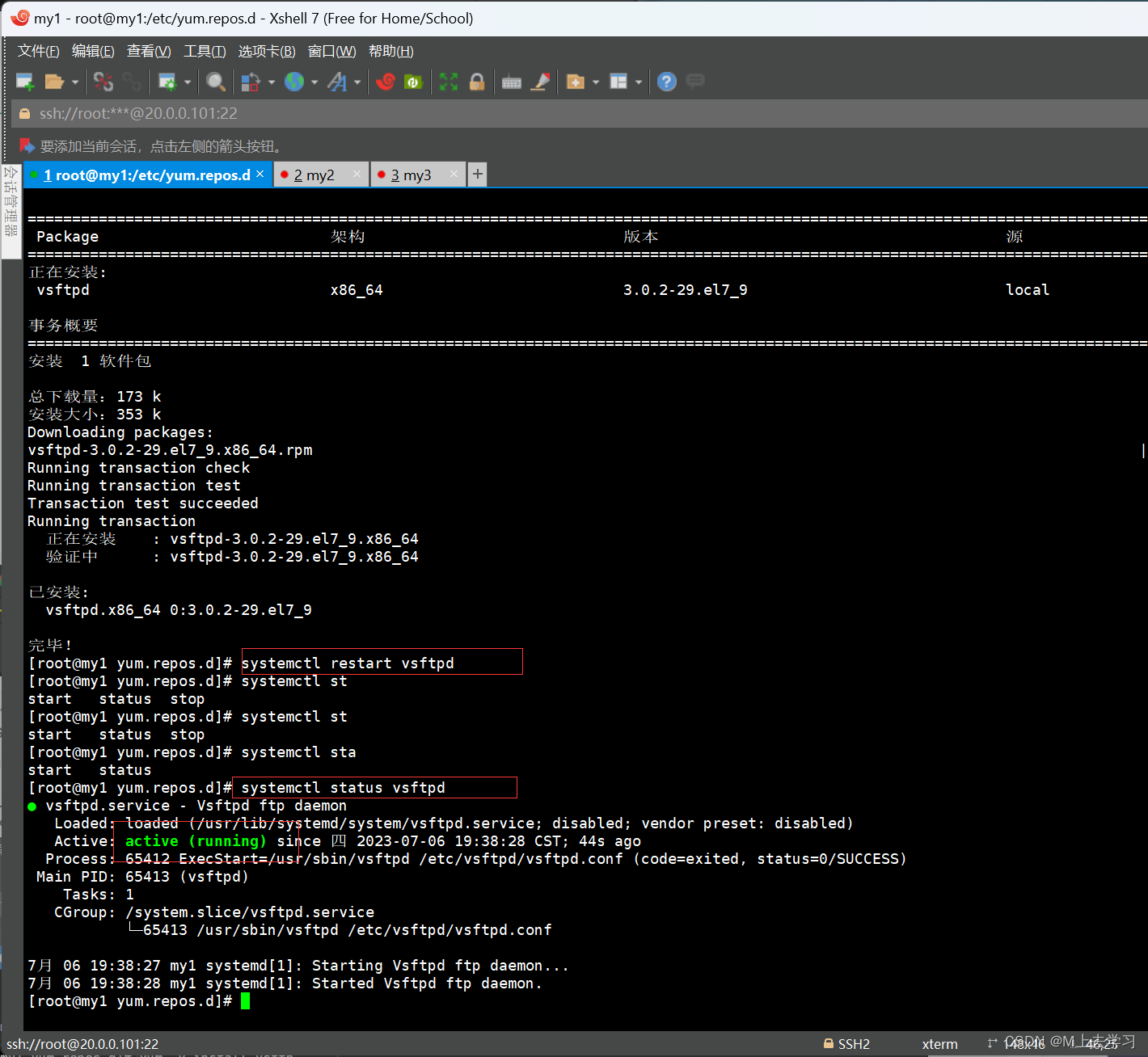Open the 窗口(W) menu
The width and height of the screenshot is (1148, 1057).
coord(332,51)
